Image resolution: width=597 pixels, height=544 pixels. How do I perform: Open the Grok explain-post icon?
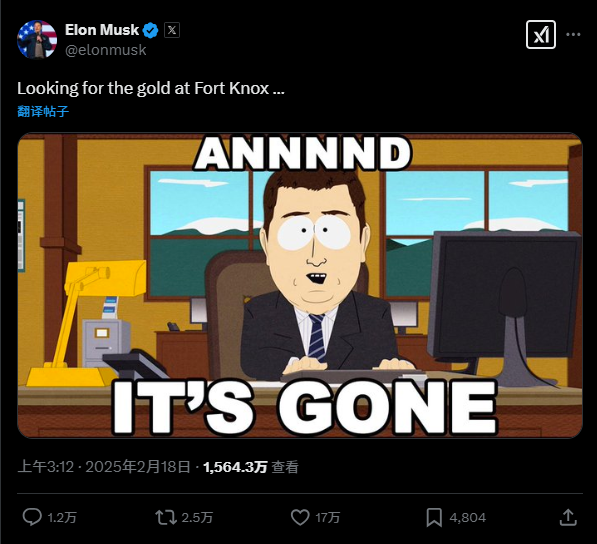click(541, 35)
